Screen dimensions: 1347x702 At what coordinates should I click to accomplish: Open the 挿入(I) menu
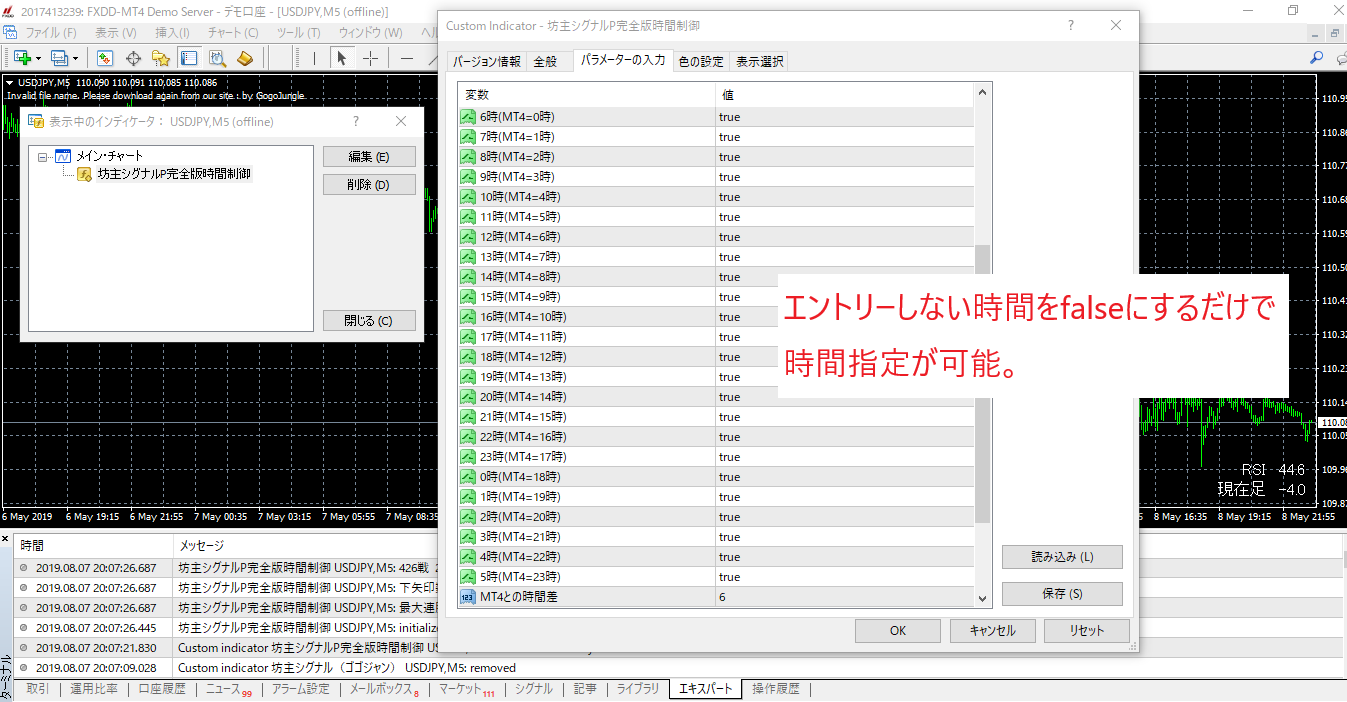pos(172,32)
